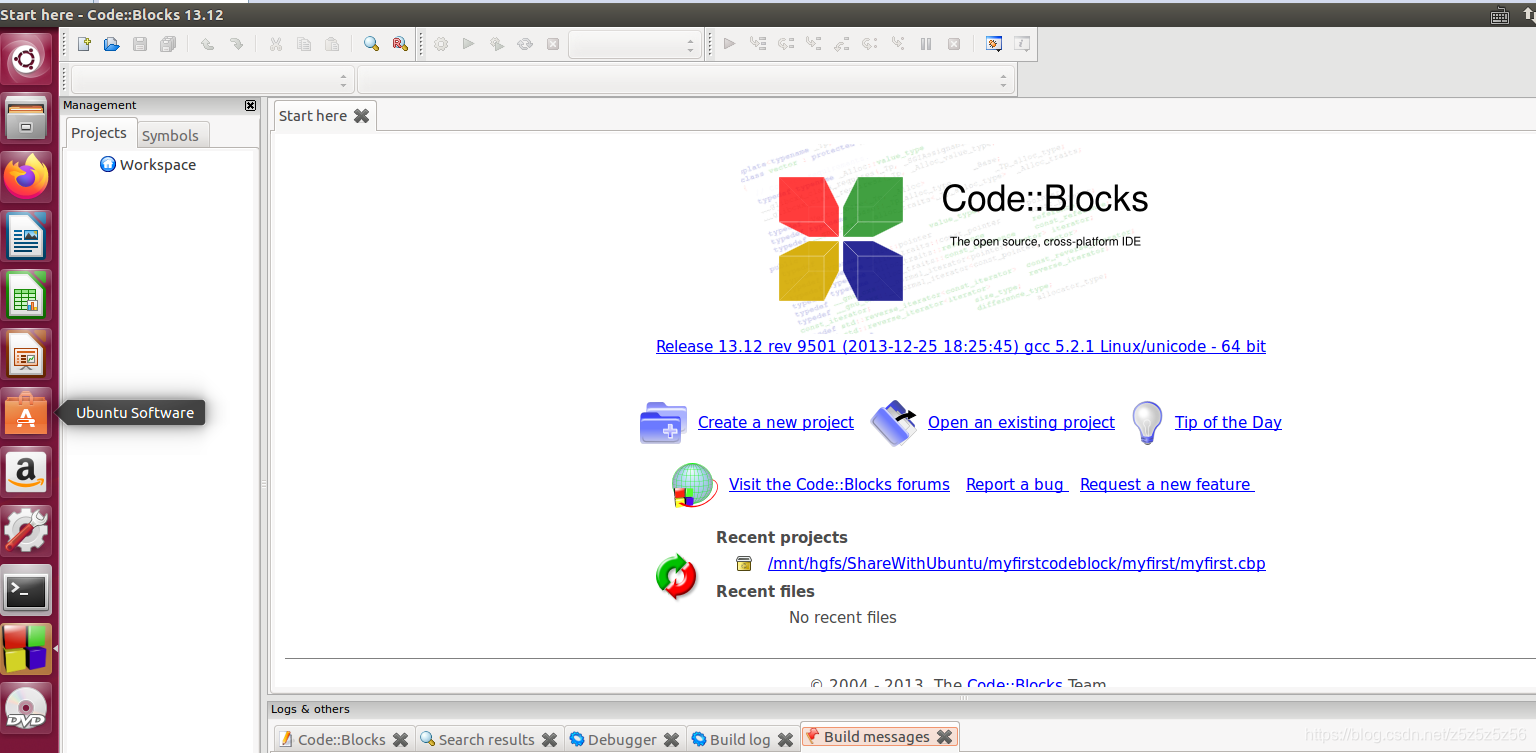This screenshot has height=753, width=1536.
Task: Switch to the Projects tab
Action: coord(99,133)
